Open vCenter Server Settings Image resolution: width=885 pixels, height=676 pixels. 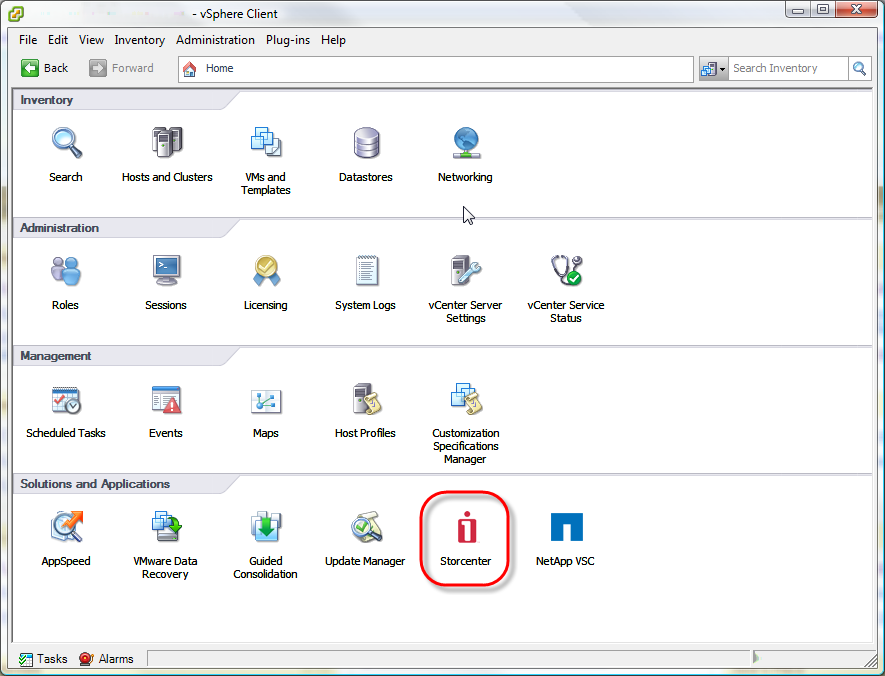pos(466,270)
